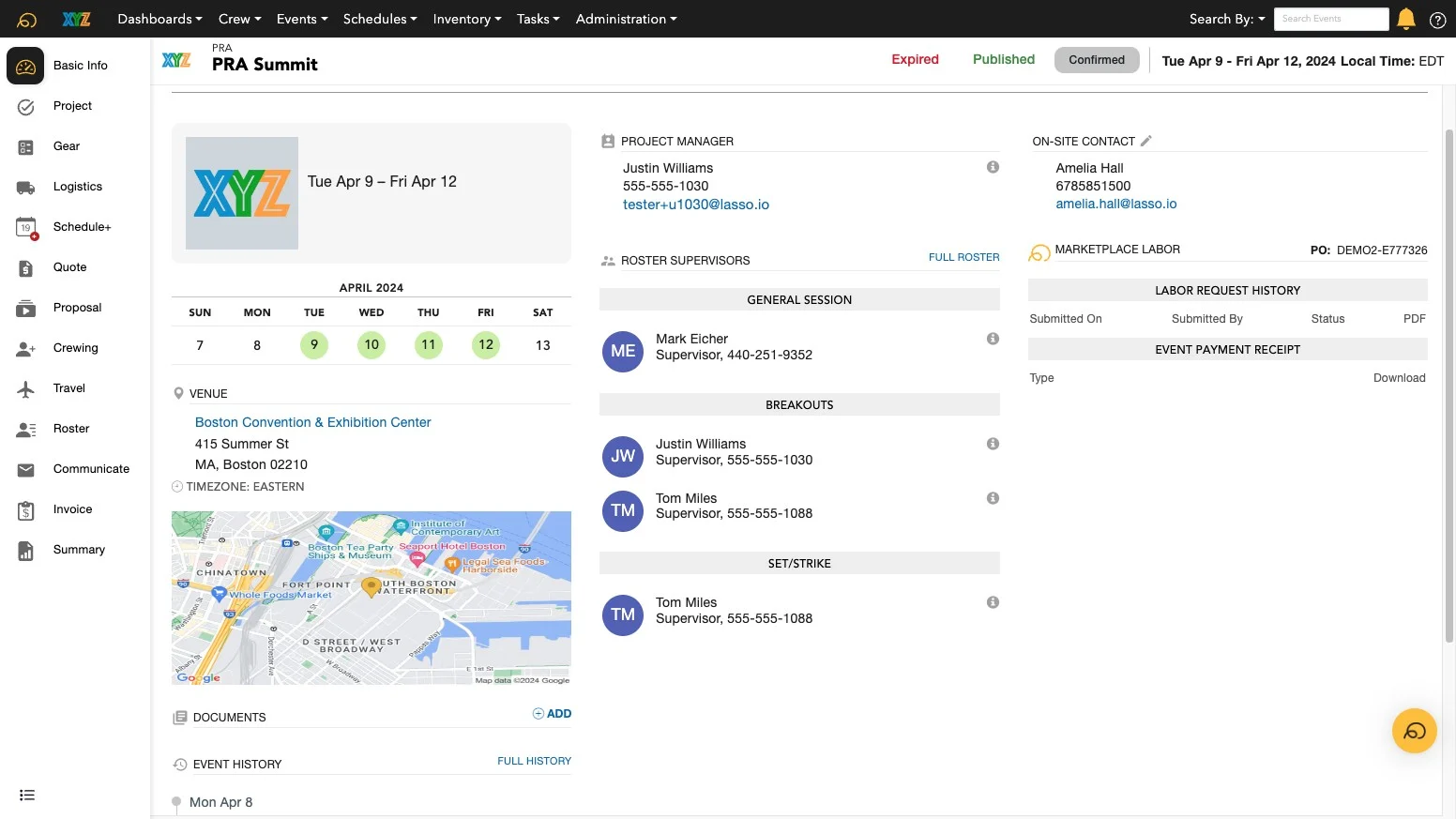Open the Basic Info dashboard icon
This screenshot has height=819, width=1456.
25,66
